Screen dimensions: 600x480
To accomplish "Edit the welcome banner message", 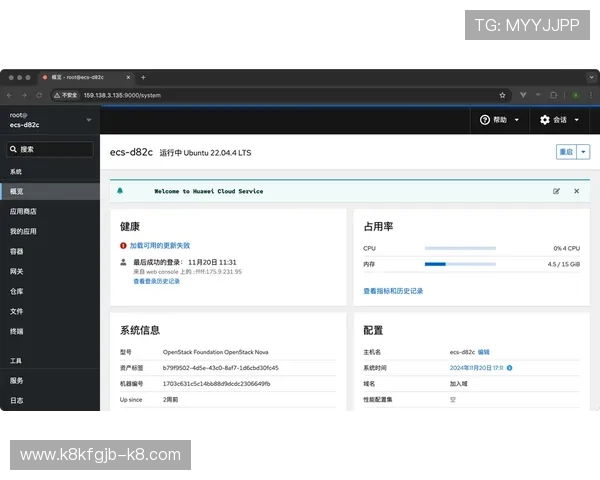I will [556, 191].
